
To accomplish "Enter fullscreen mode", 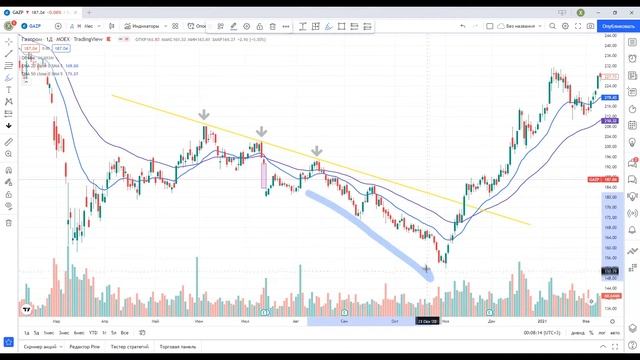I will [578, 26].
